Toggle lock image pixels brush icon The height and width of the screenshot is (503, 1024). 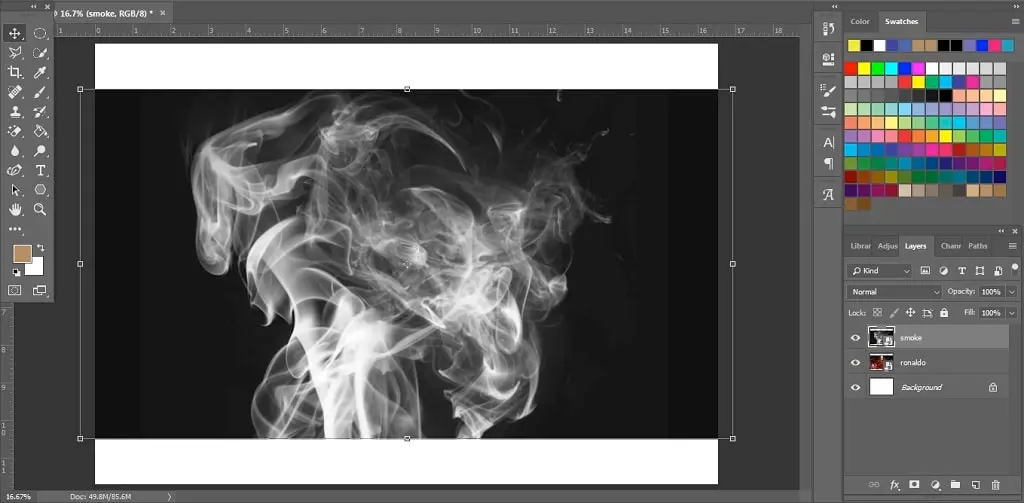click(894, 313)
